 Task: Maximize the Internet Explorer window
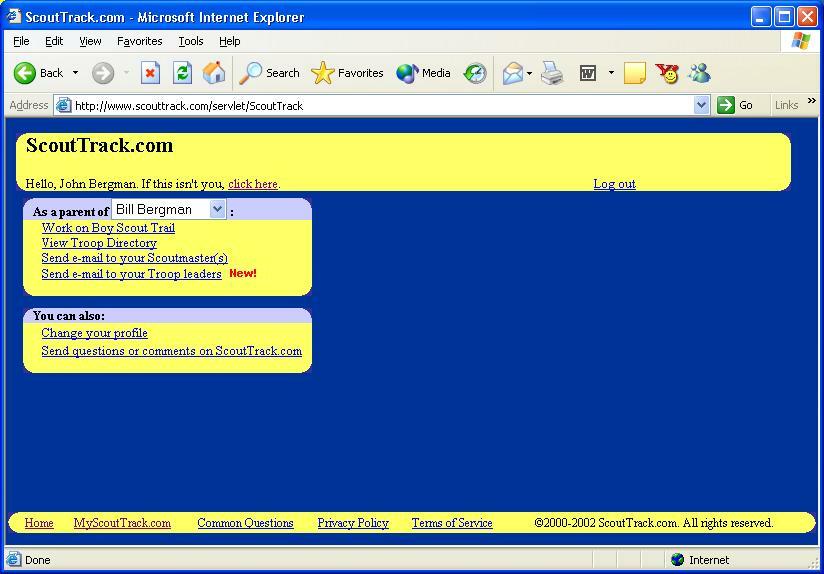pos(784,17)
